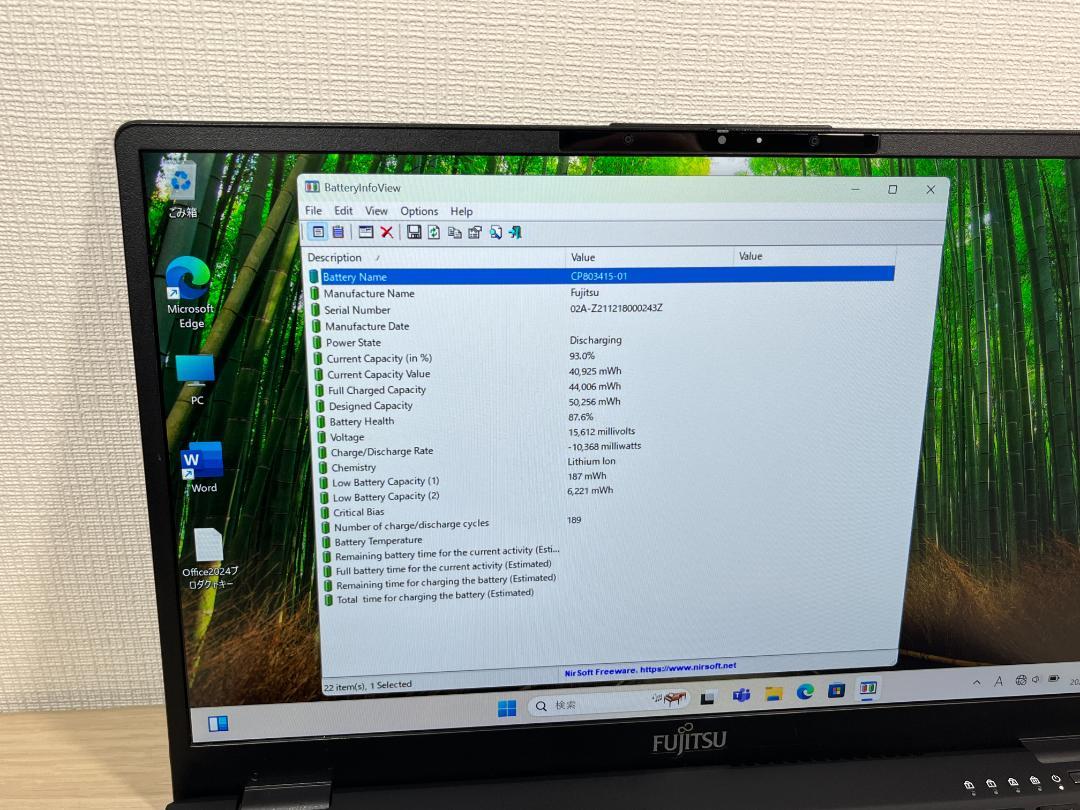The height and width of the screenshot is (810, 1080).
Task: Click the red X toolbar icon
Action: tap(387, 232)
